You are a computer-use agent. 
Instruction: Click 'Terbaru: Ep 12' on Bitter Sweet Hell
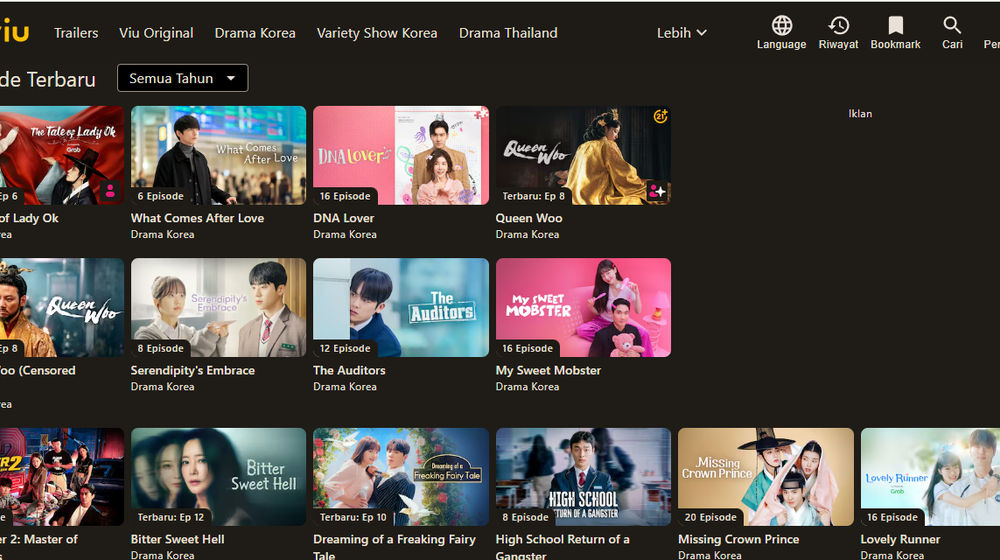point(171,518)
